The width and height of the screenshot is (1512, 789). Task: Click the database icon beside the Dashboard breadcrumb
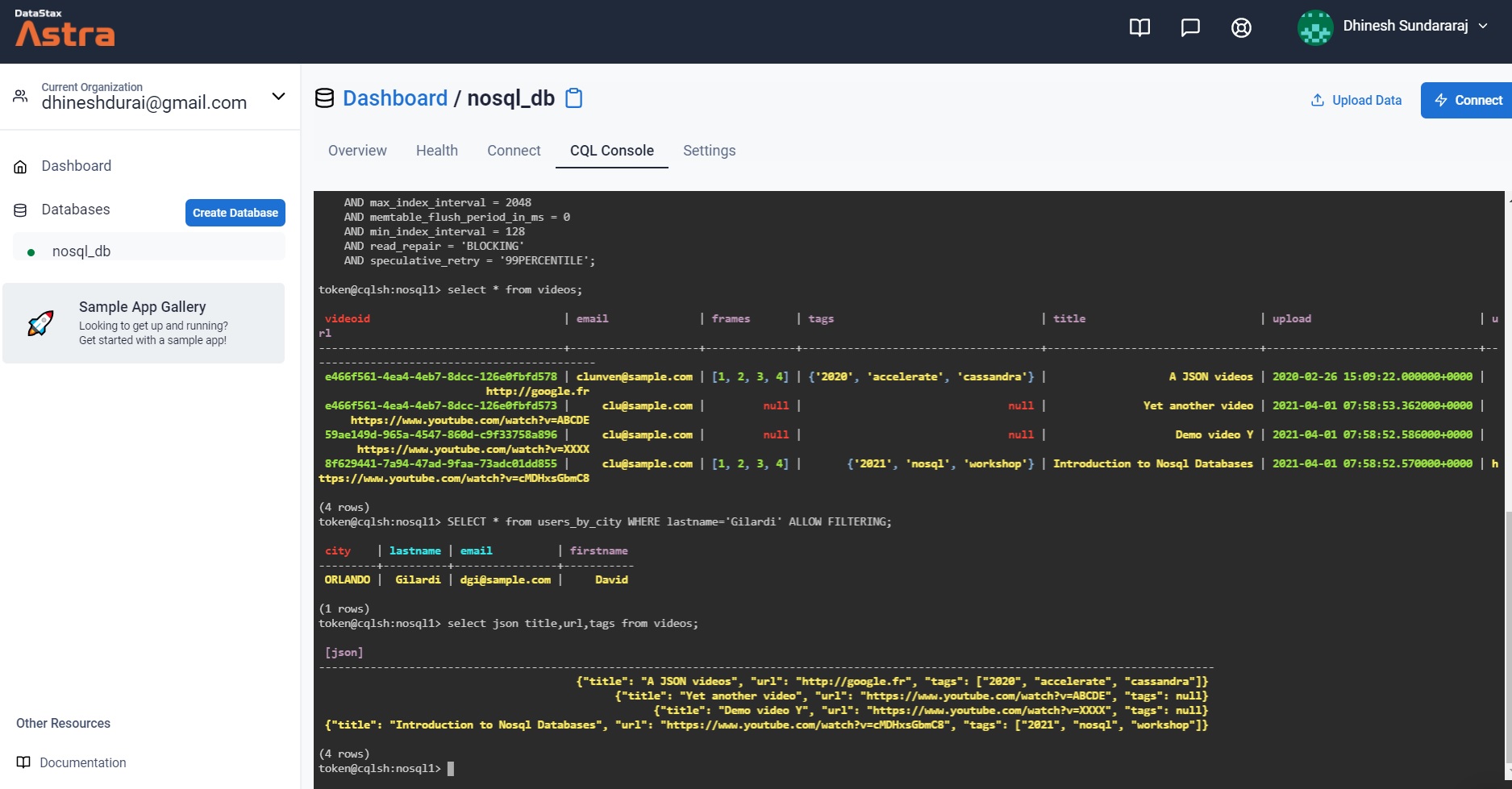point(325,98)
